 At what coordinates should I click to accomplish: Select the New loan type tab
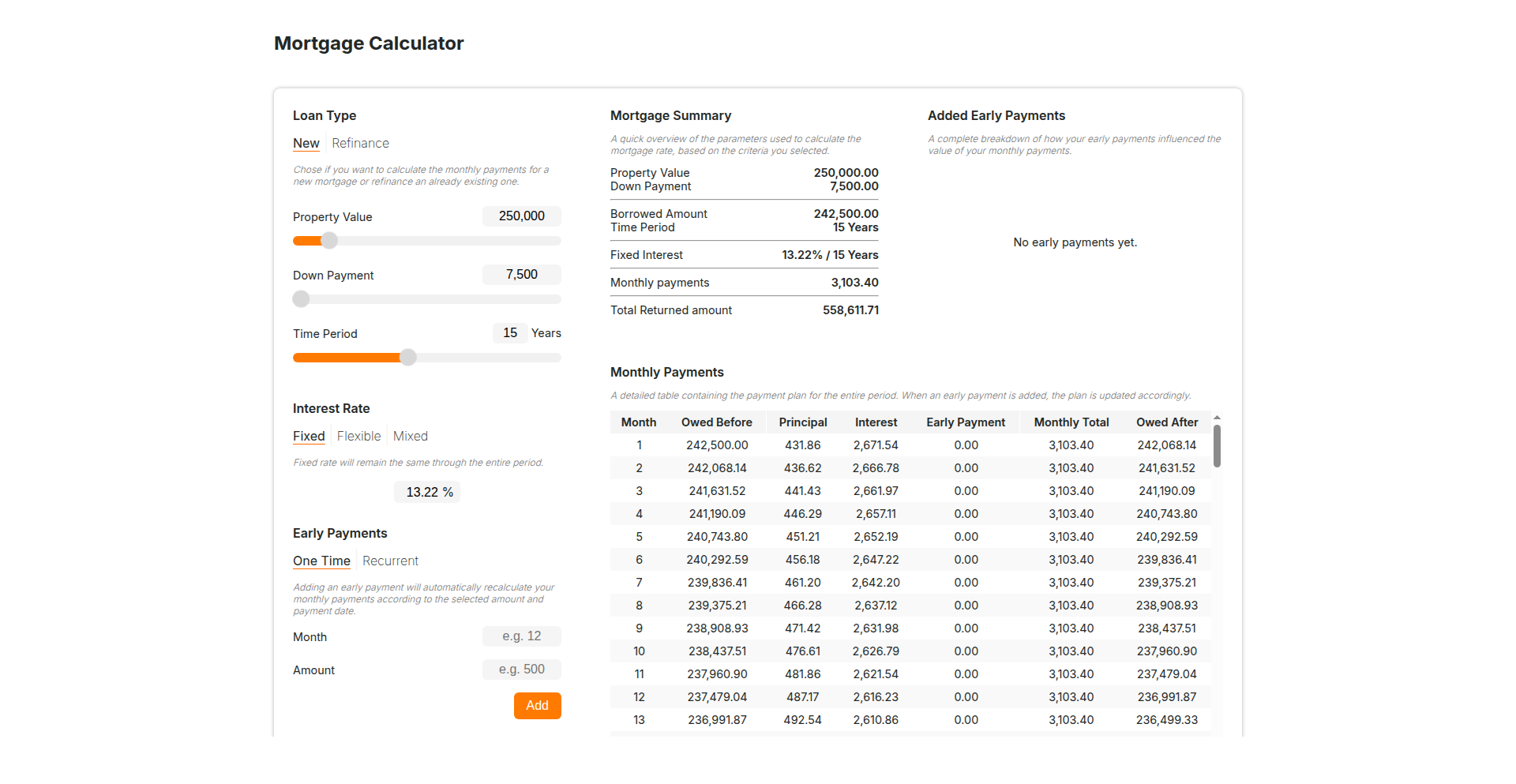[306, 143]
